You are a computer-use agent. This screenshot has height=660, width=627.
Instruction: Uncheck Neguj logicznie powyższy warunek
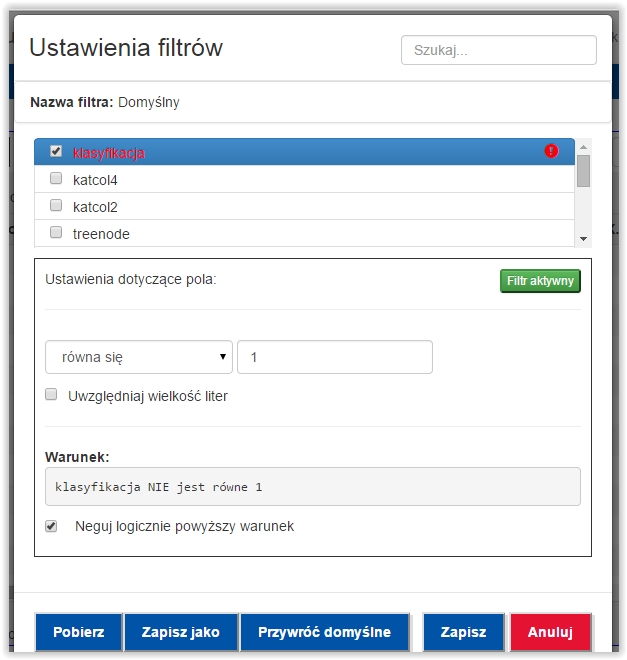pos(51,526)
